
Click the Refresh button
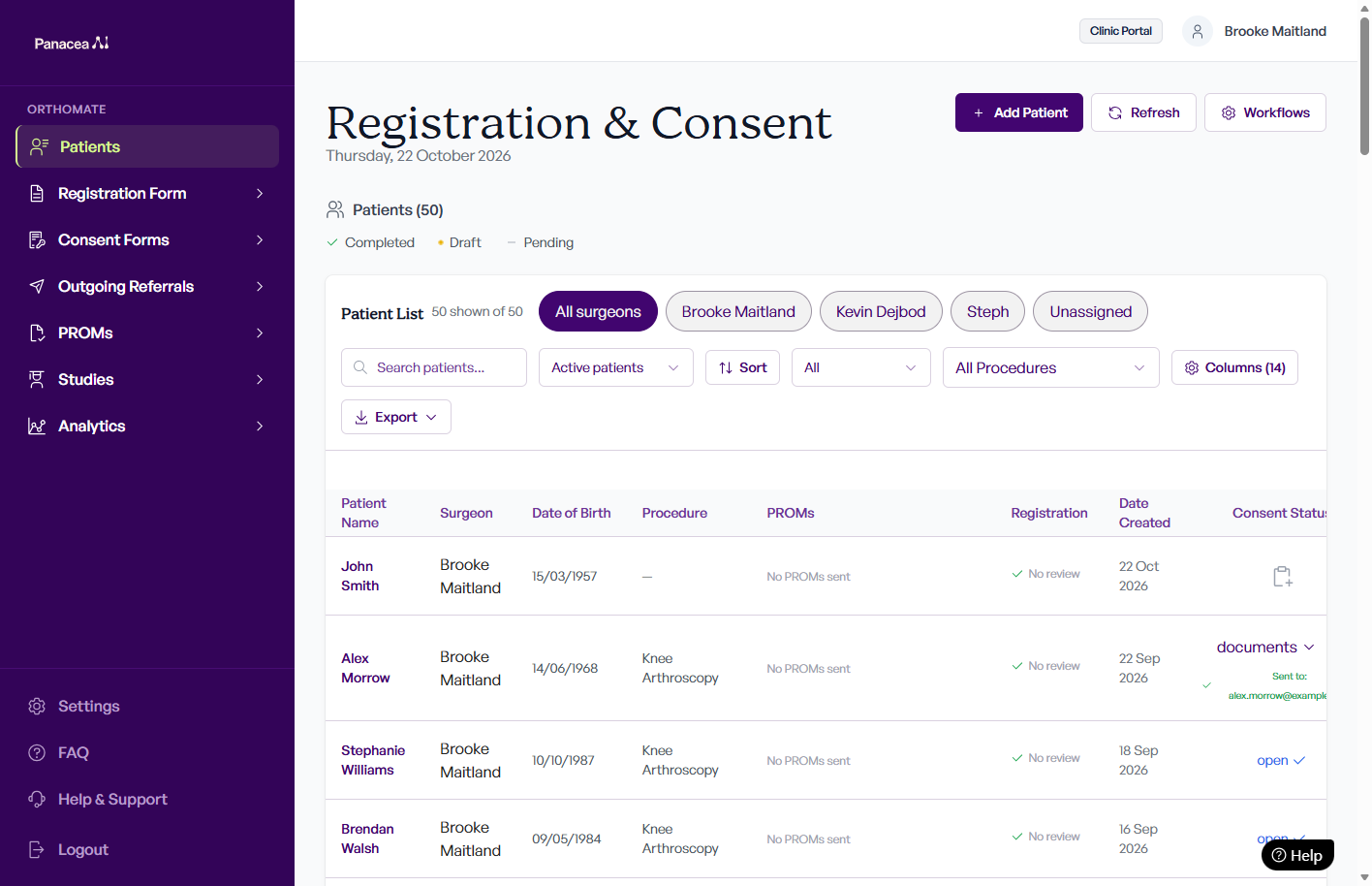[x=1143, y=112]
